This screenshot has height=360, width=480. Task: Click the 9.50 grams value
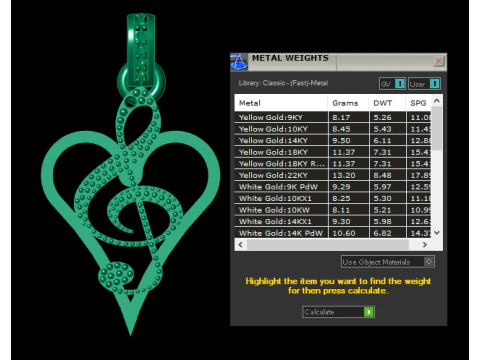[x=341, y=141]
